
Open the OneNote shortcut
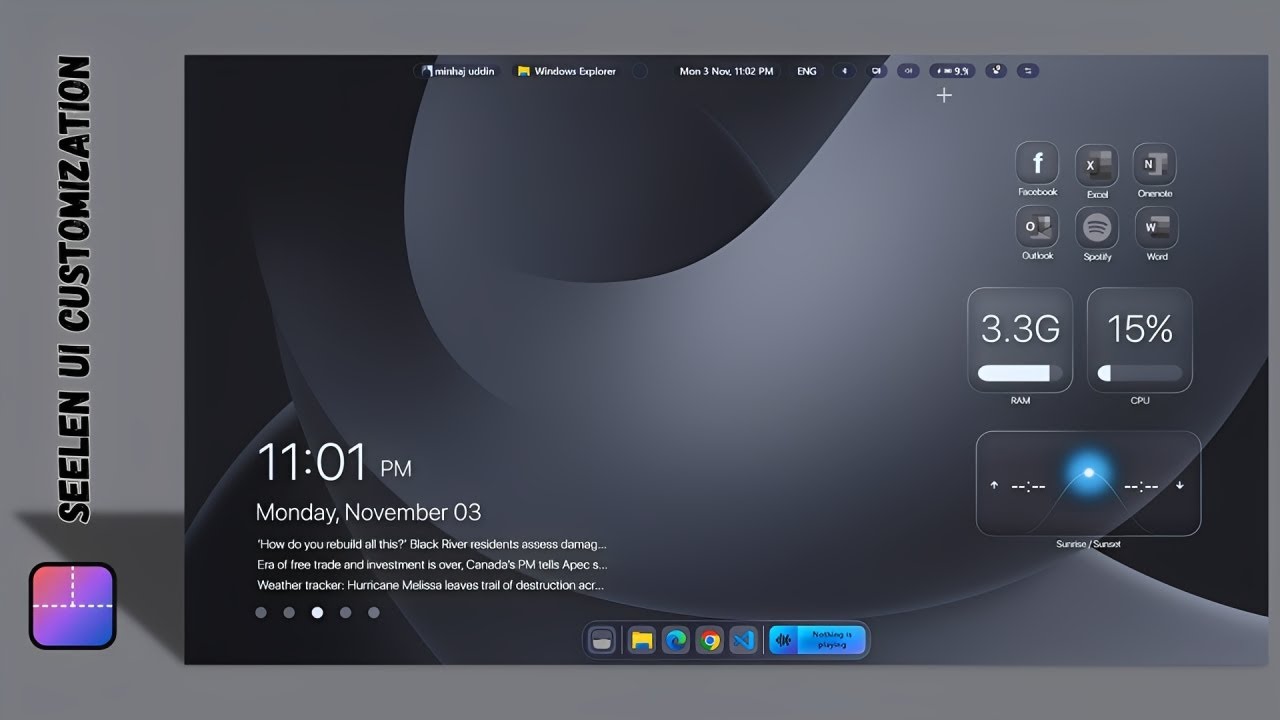point(1154,164)
